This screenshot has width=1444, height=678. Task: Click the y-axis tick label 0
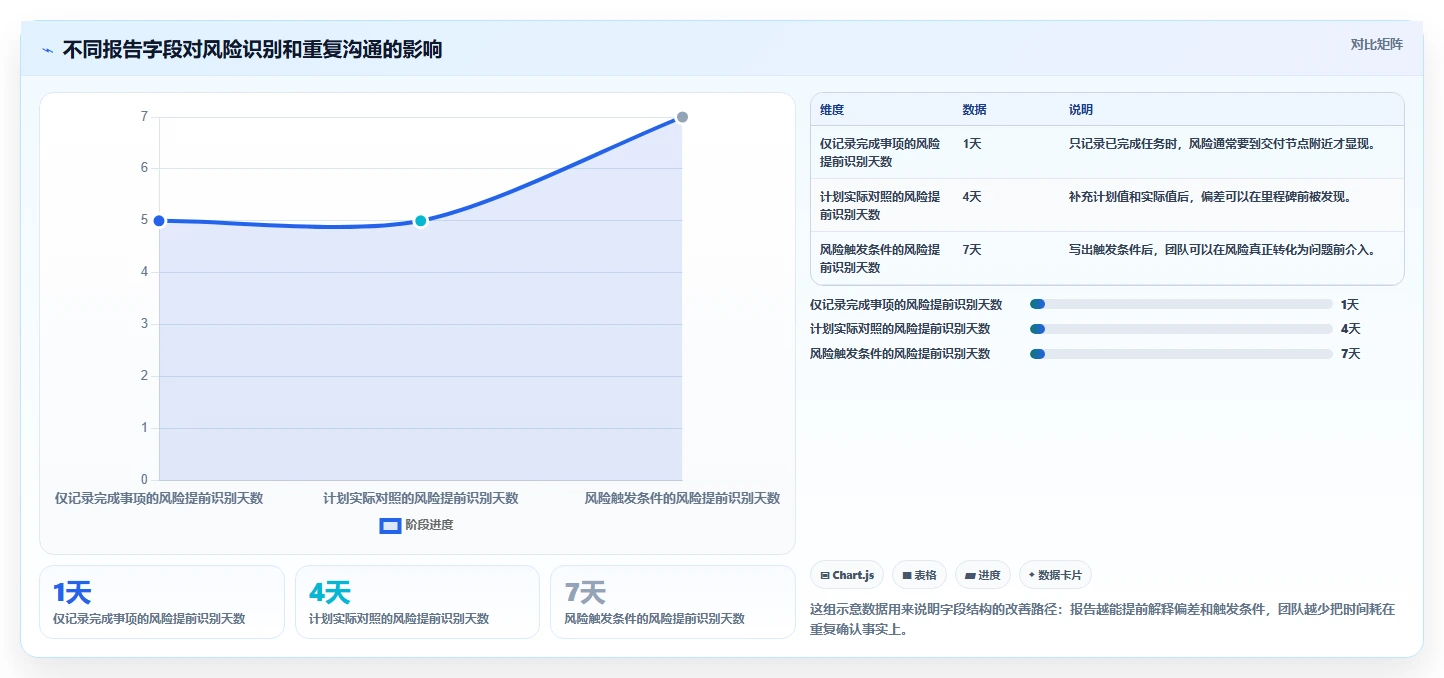point(144,480)
